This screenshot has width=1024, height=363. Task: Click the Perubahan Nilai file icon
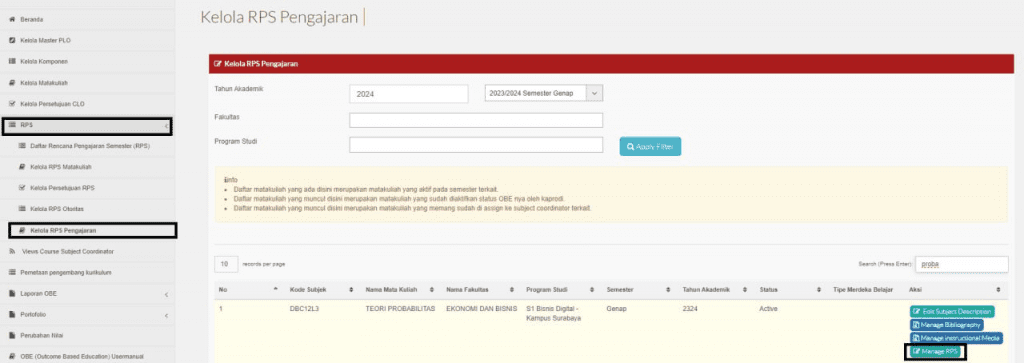pyautogui.click(x=12, y=336)
